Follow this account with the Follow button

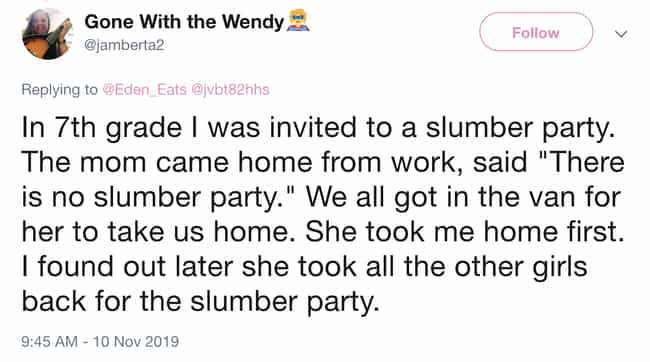point(536,32)
